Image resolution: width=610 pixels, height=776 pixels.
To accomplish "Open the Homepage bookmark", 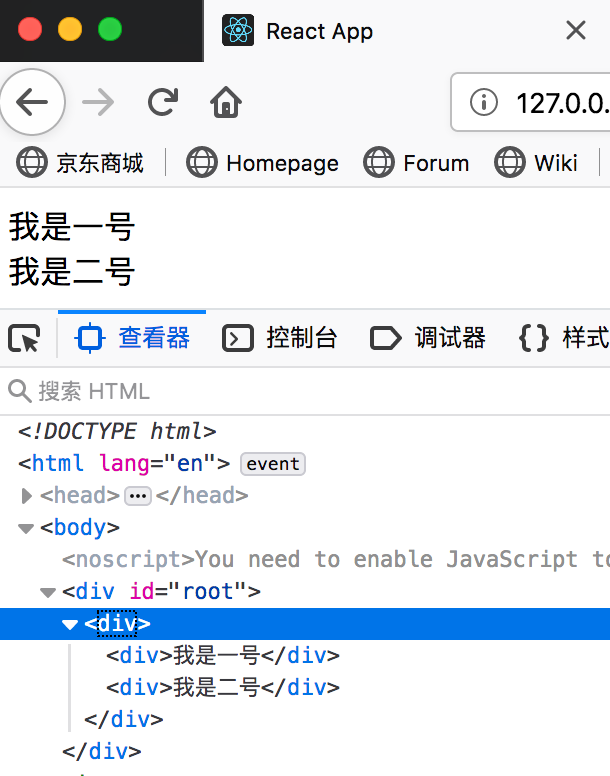I will (262, 163).
